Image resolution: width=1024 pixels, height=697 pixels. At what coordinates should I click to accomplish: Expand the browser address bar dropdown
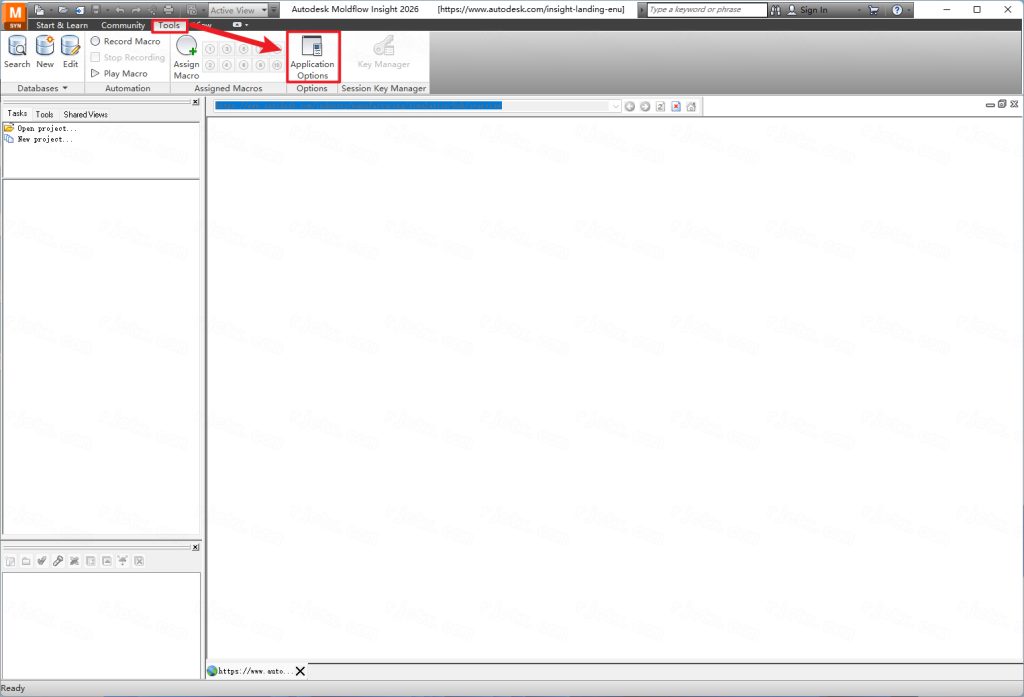pyautogui.click(x=615, y=106)
